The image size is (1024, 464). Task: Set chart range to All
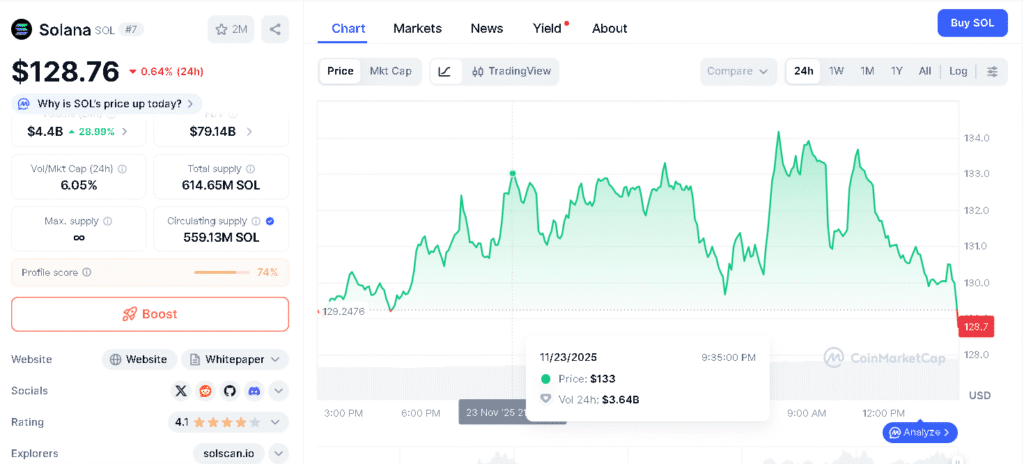coord(925,71)
